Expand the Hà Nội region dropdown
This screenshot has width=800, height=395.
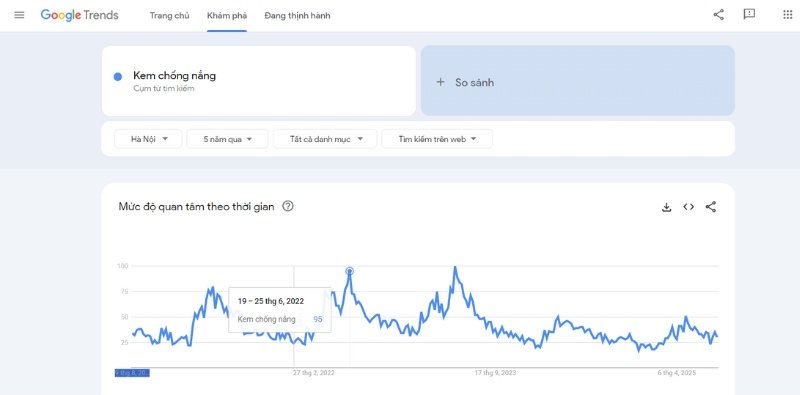click(148, 139)
